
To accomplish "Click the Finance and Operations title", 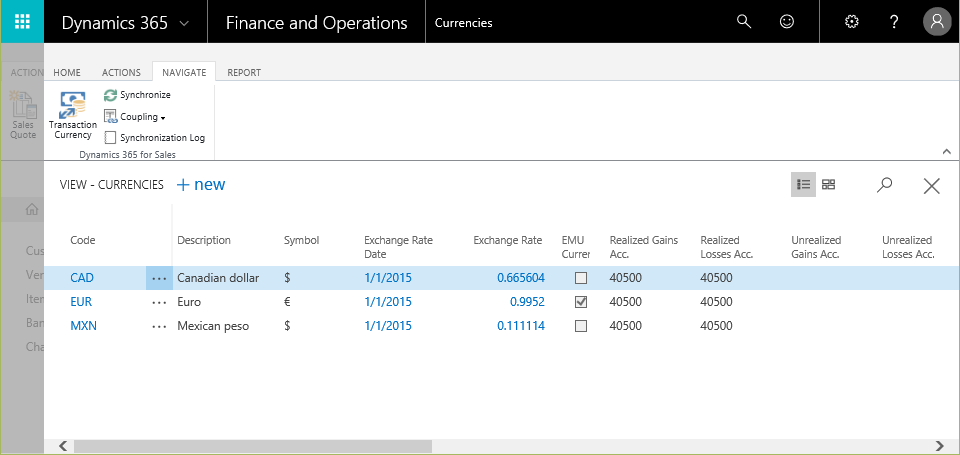I will 317,23.
